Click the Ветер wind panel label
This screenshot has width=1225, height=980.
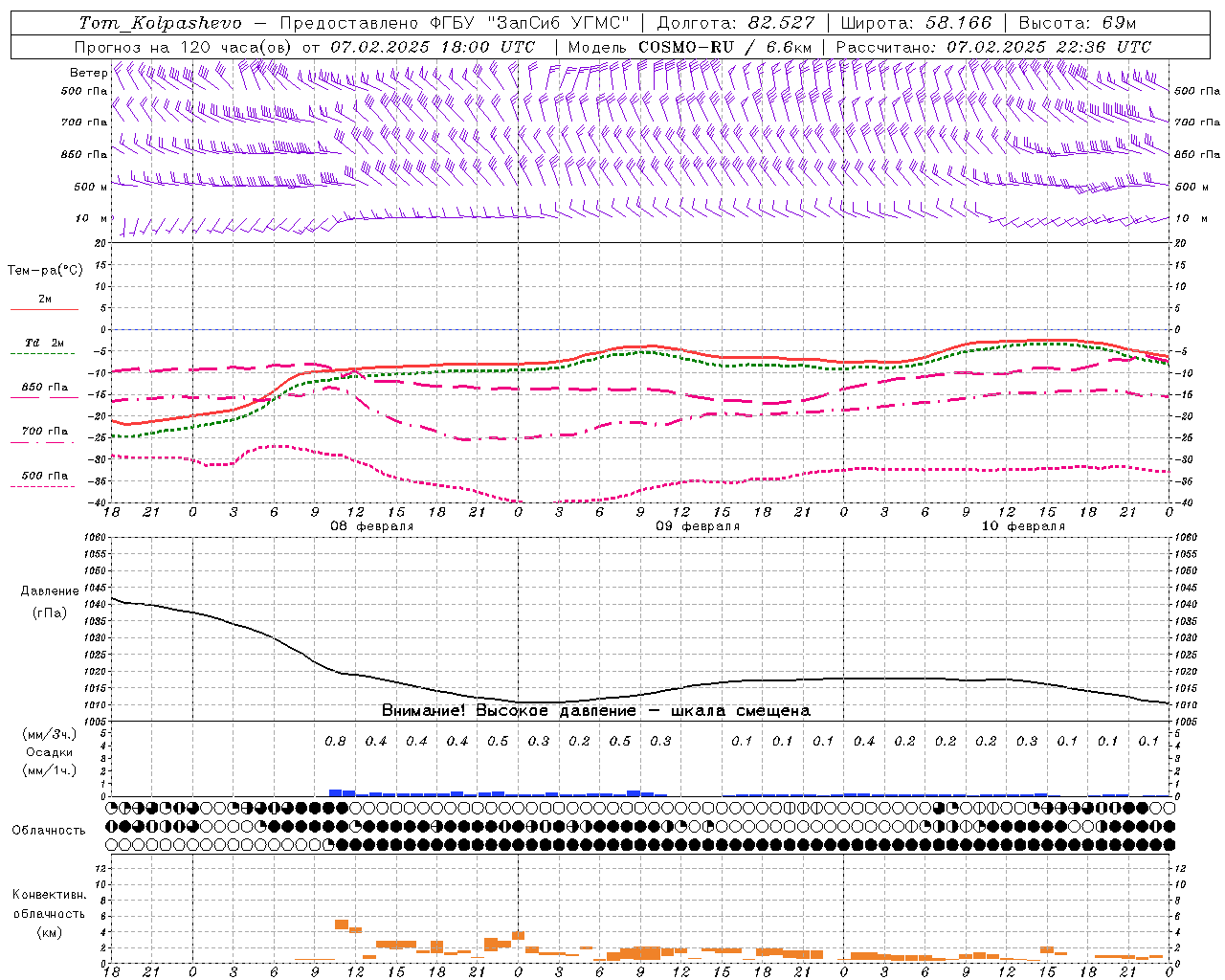(89, 73)
